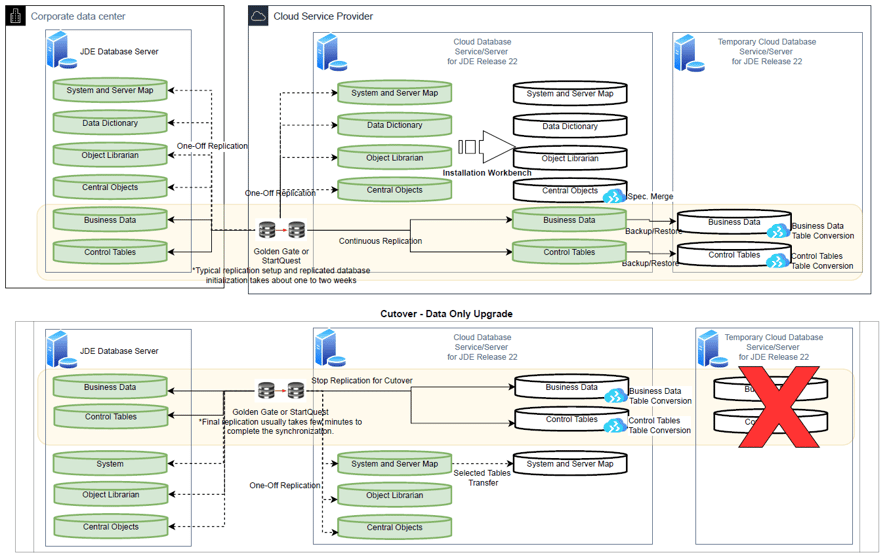Select the JDE Database Server icon in the corporate data center
889x559 pixels.
tap(62, 50)
